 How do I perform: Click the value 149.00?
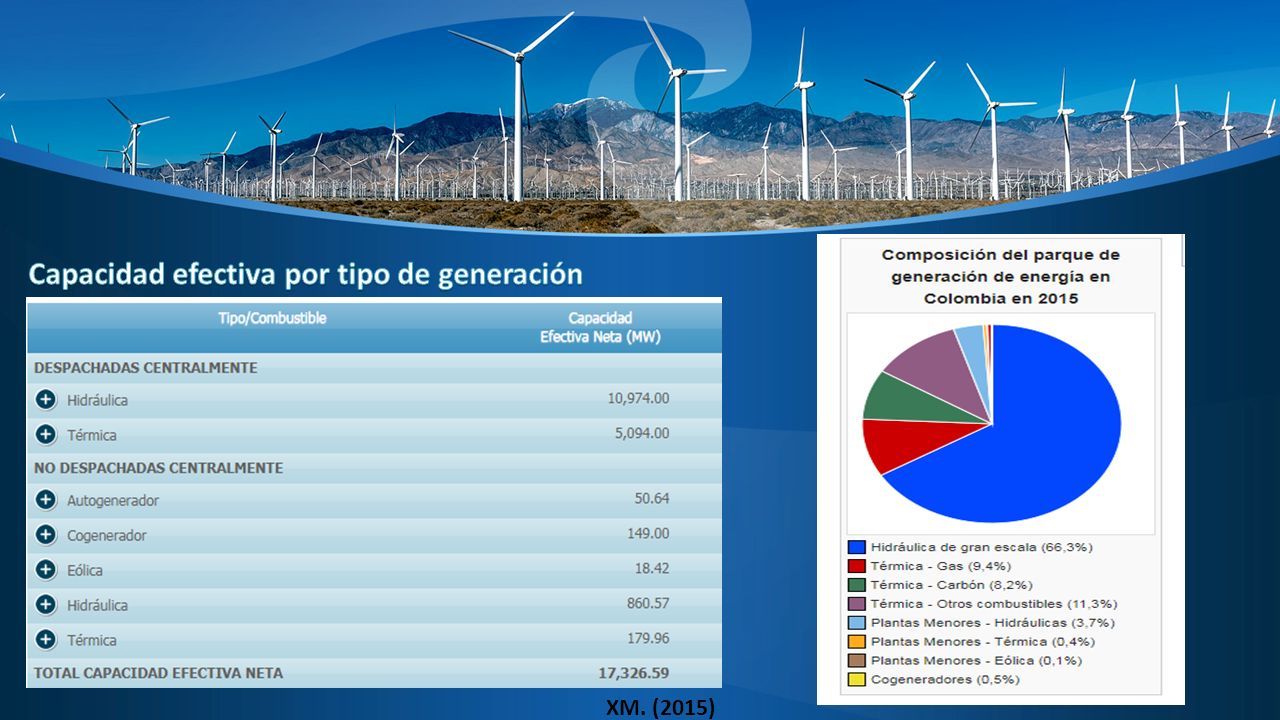[648, 533]
